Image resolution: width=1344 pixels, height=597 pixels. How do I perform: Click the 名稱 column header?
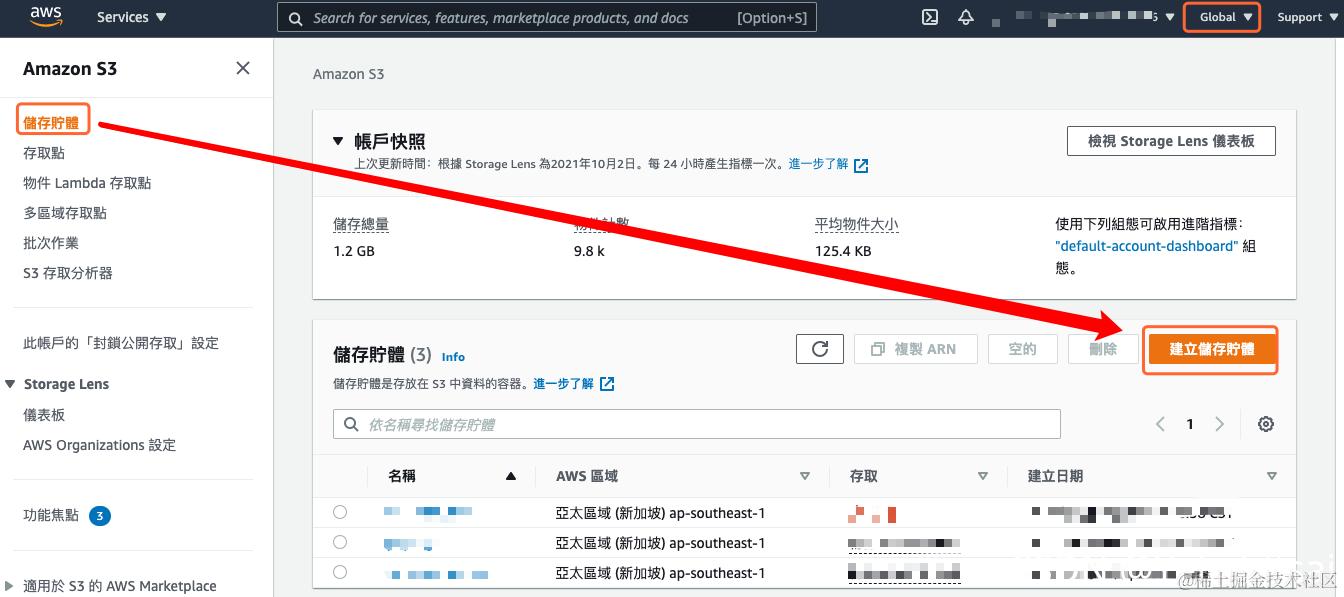point(402,477)
